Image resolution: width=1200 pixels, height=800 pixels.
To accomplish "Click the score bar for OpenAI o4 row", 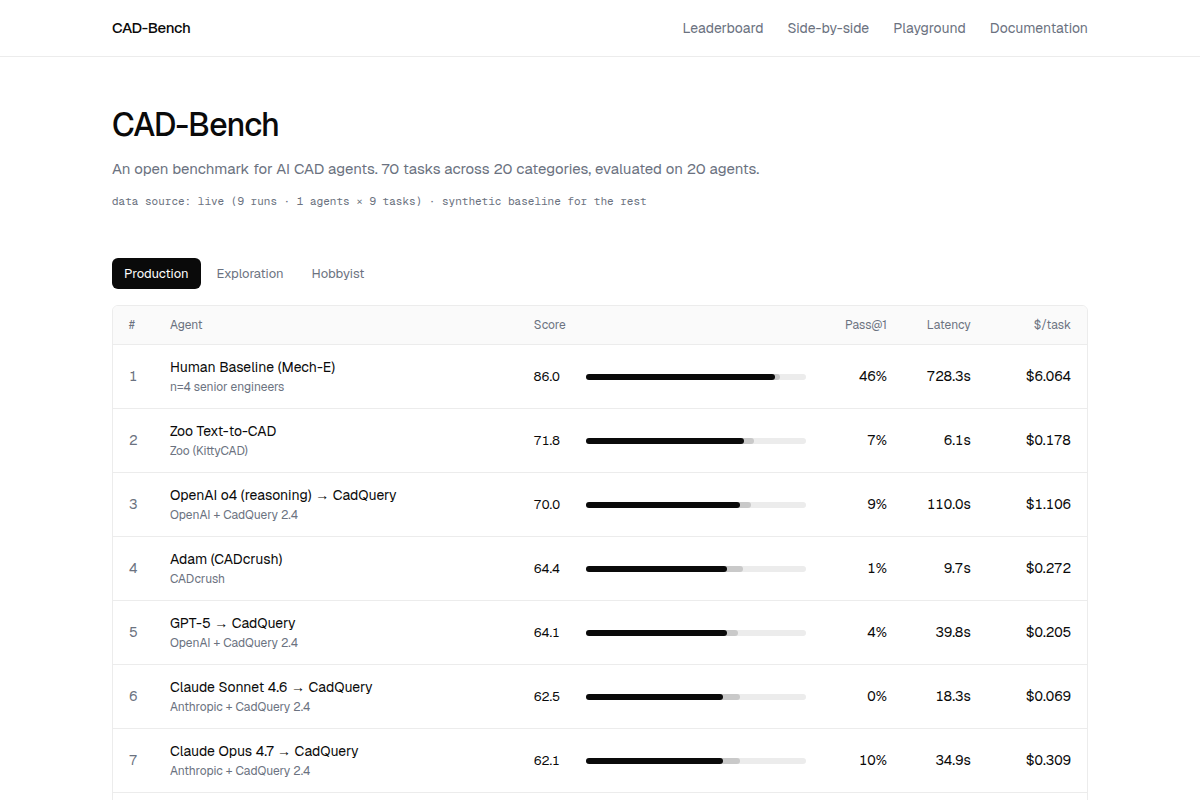I will click(x=696, y=505).
